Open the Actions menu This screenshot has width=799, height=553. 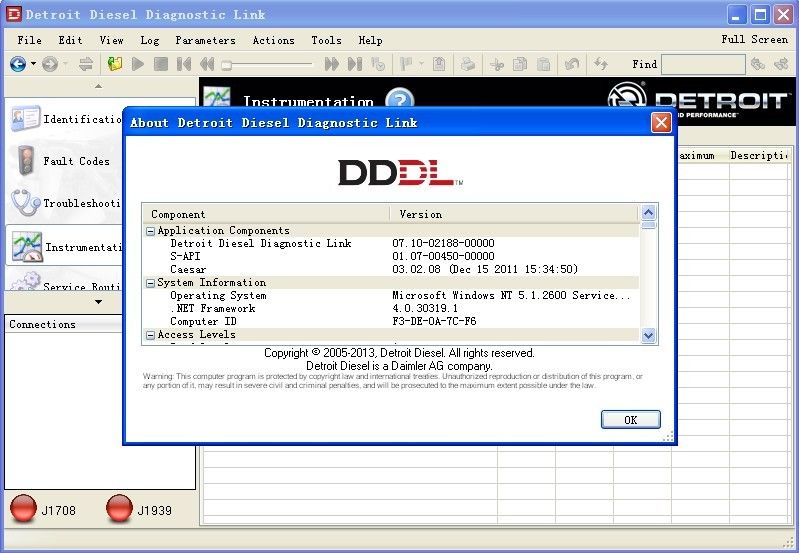pos(273,40)
